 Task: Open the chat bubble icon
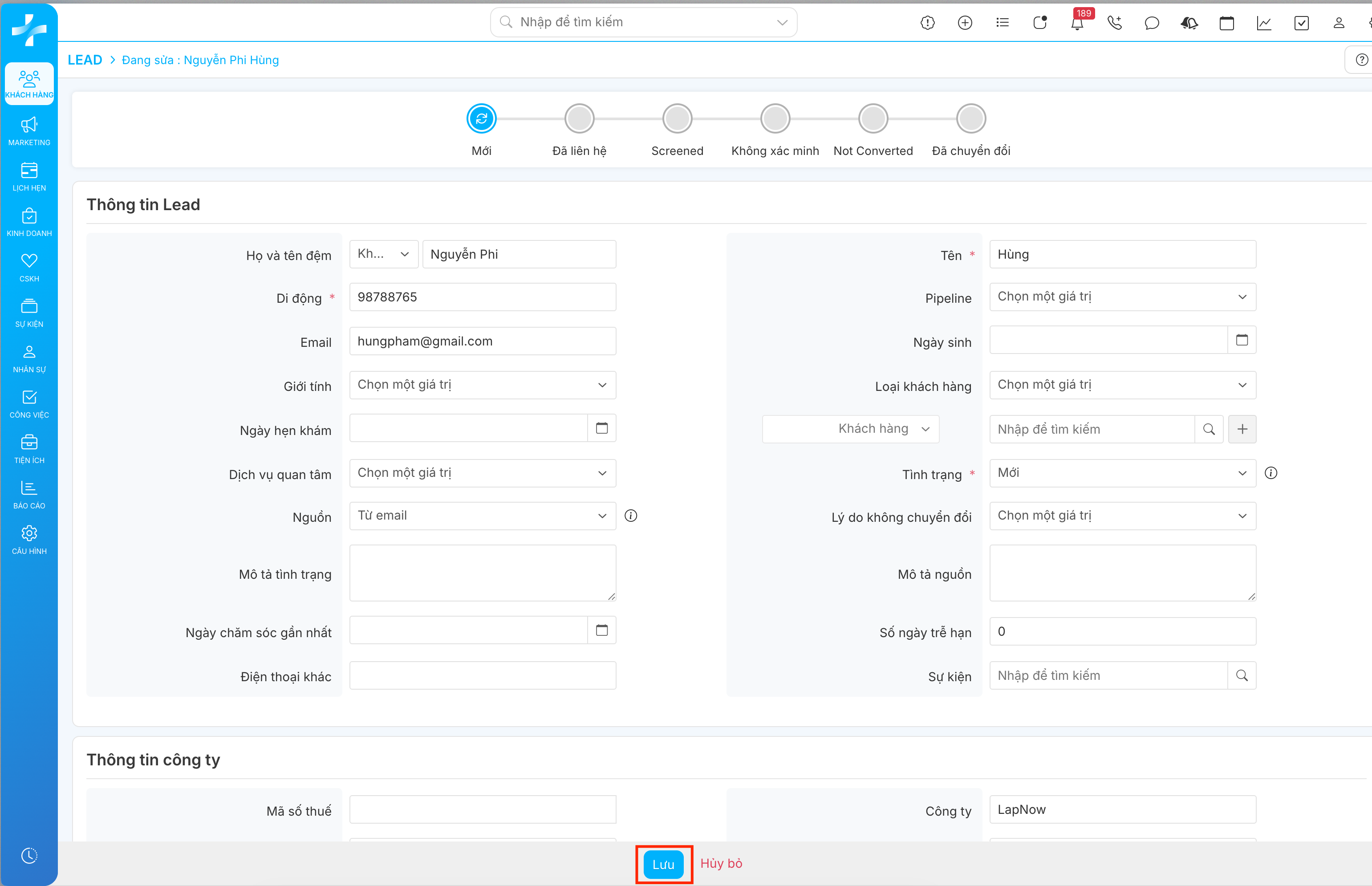point(1151,23)
